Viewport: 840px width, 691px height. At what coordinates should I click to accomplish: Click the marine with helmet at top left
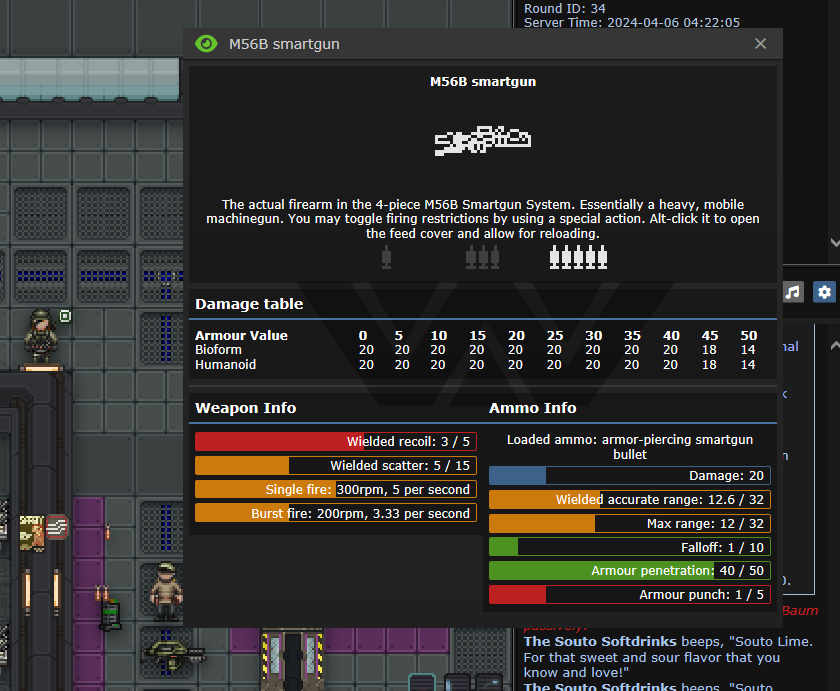pyautogui.click(x=41, y=335)
